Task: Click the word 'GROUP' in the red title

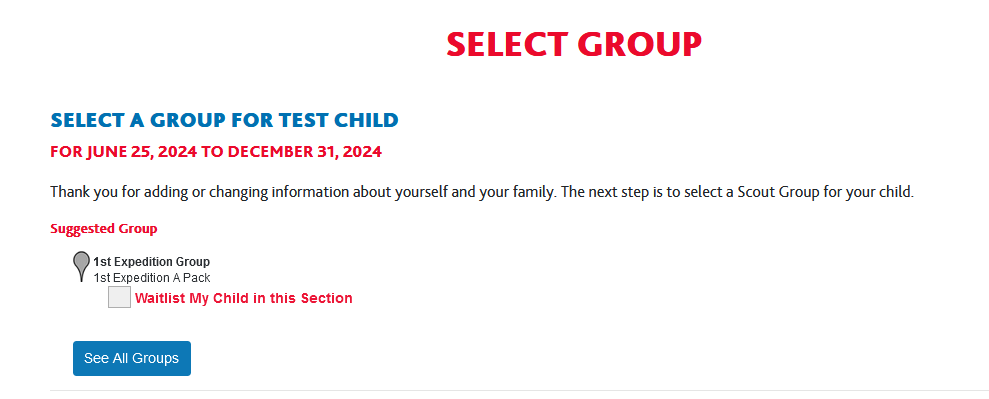Action: pyautogui.click(x=640, y=44)
